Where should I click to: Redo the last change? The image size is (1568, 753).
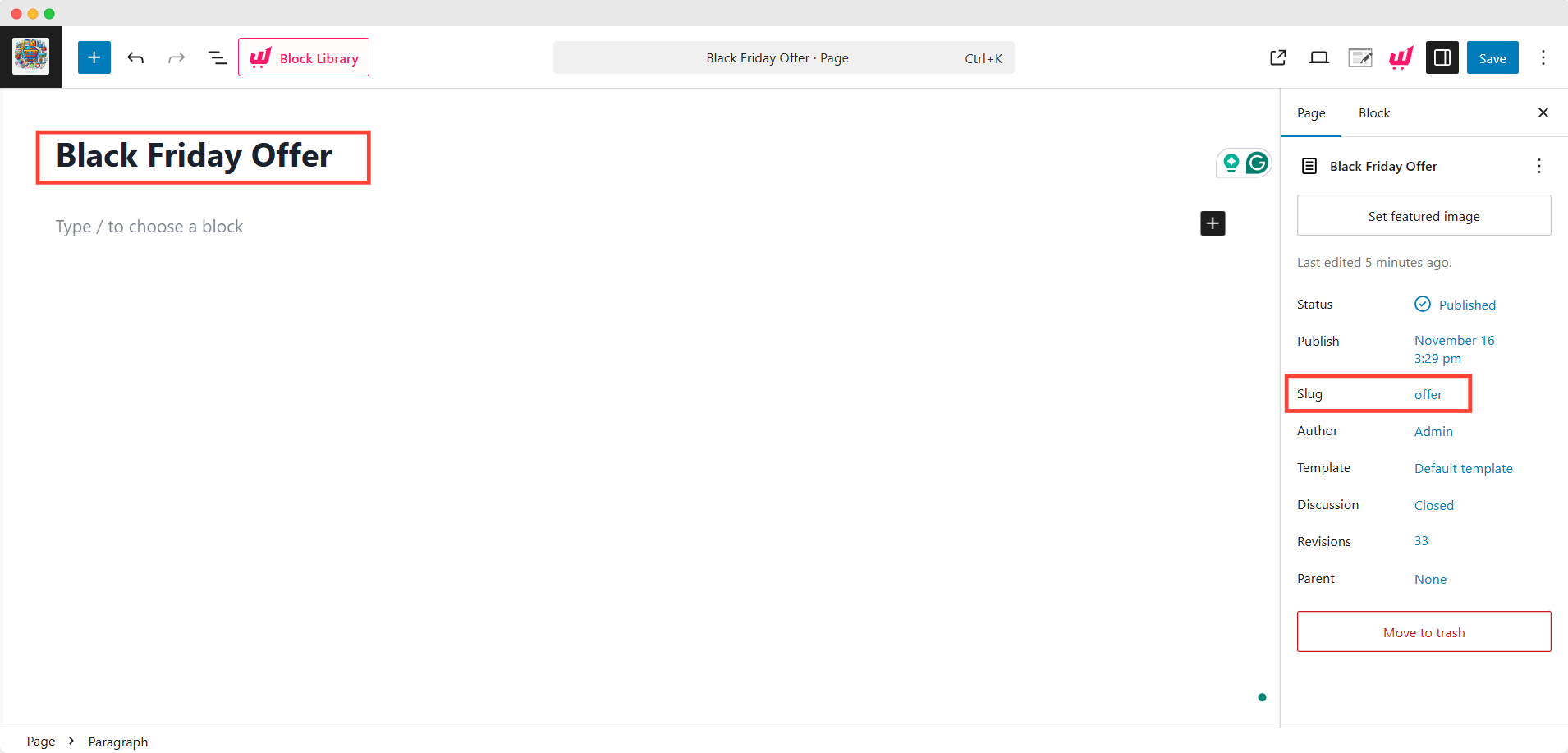[177, 57]
